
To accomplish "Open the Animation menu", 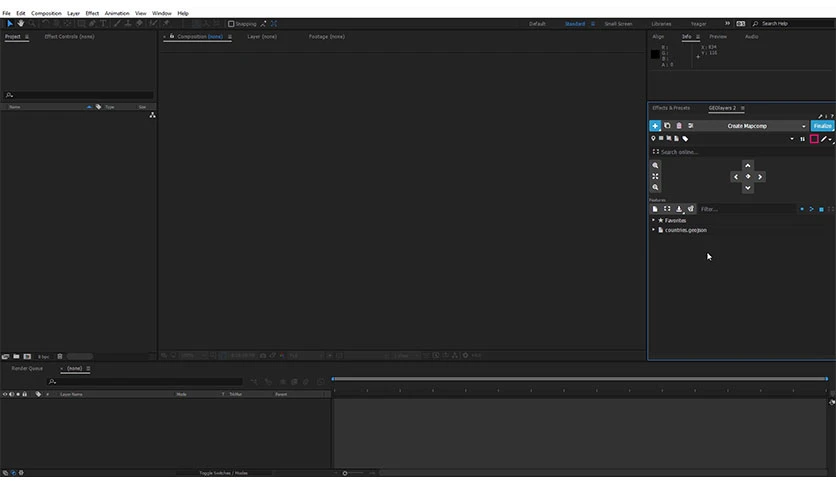I will pos(117,13).
